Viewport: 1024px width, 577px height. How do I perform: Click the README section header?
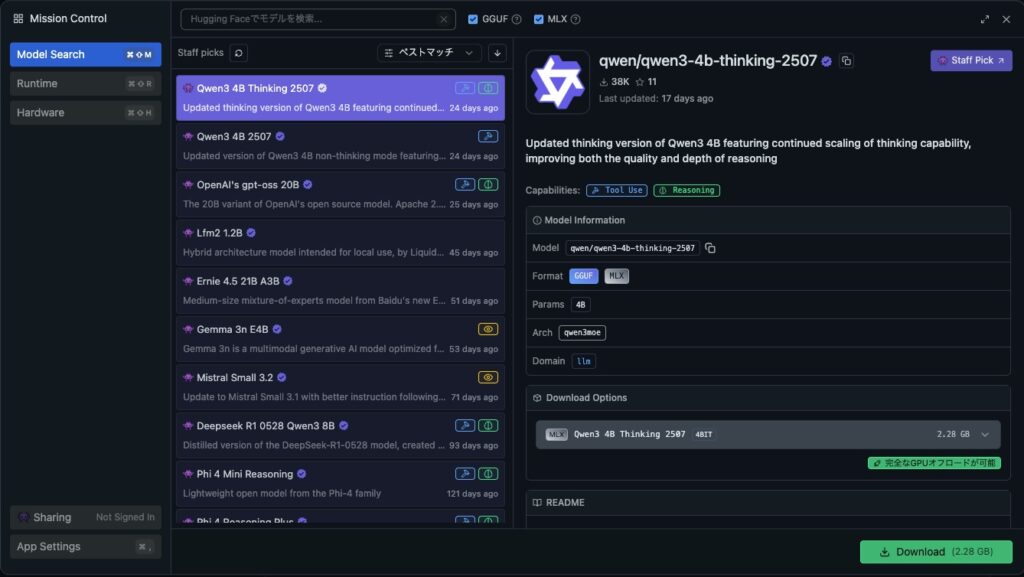768,503
